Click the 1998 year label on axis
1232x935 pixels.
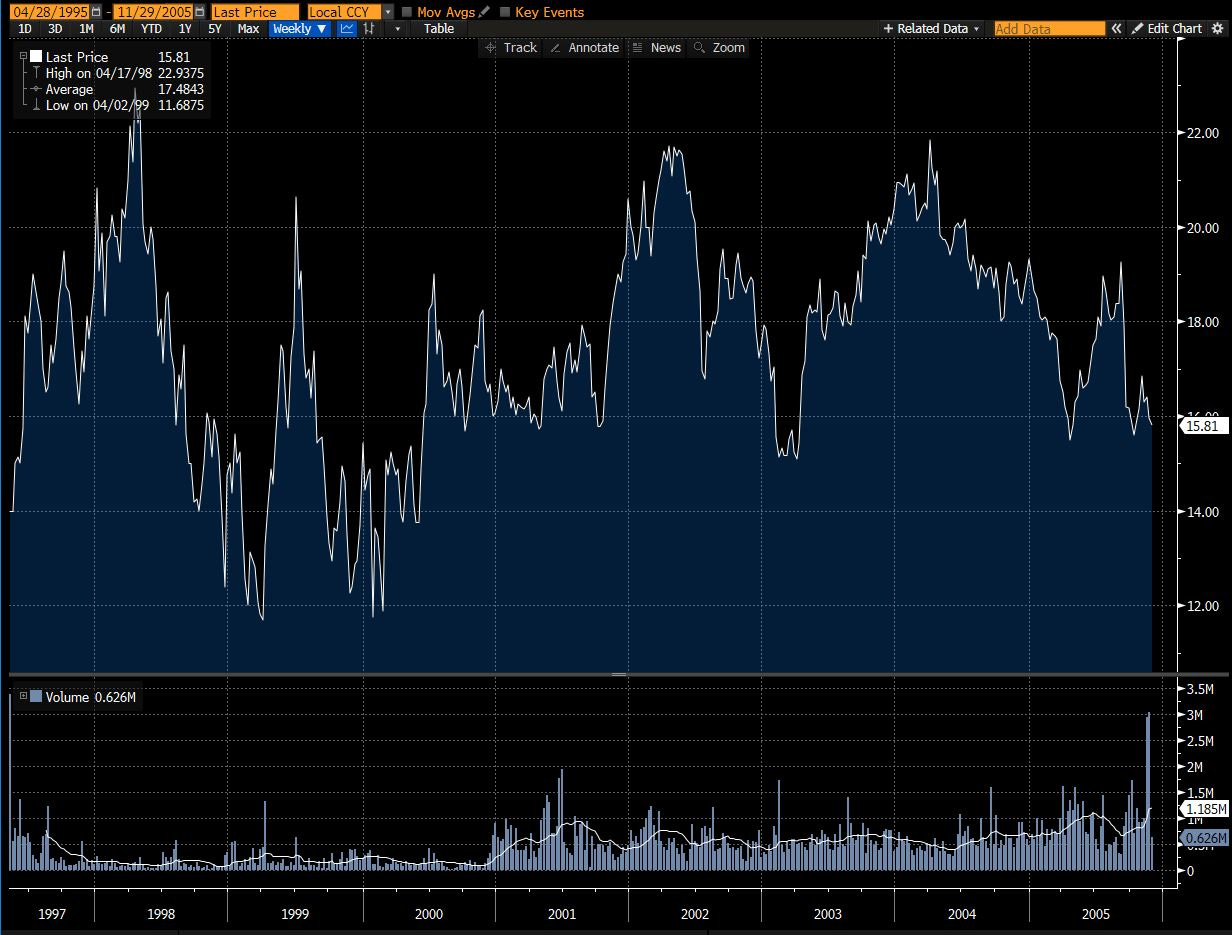click(x=160, y=914)
